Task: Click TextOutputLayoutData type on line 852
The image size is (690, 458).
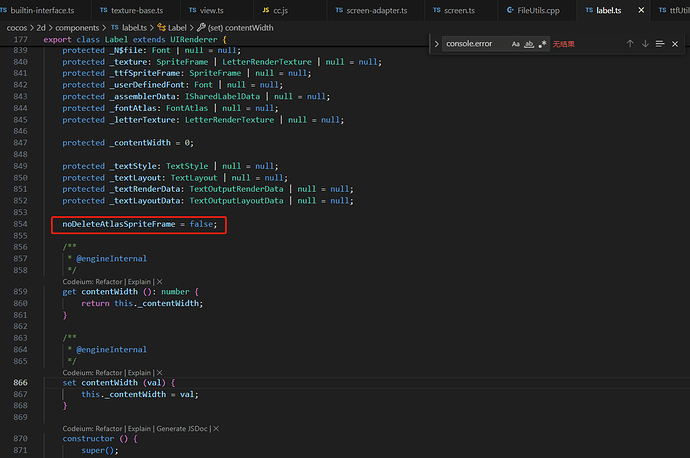Action: coord(236,201)
